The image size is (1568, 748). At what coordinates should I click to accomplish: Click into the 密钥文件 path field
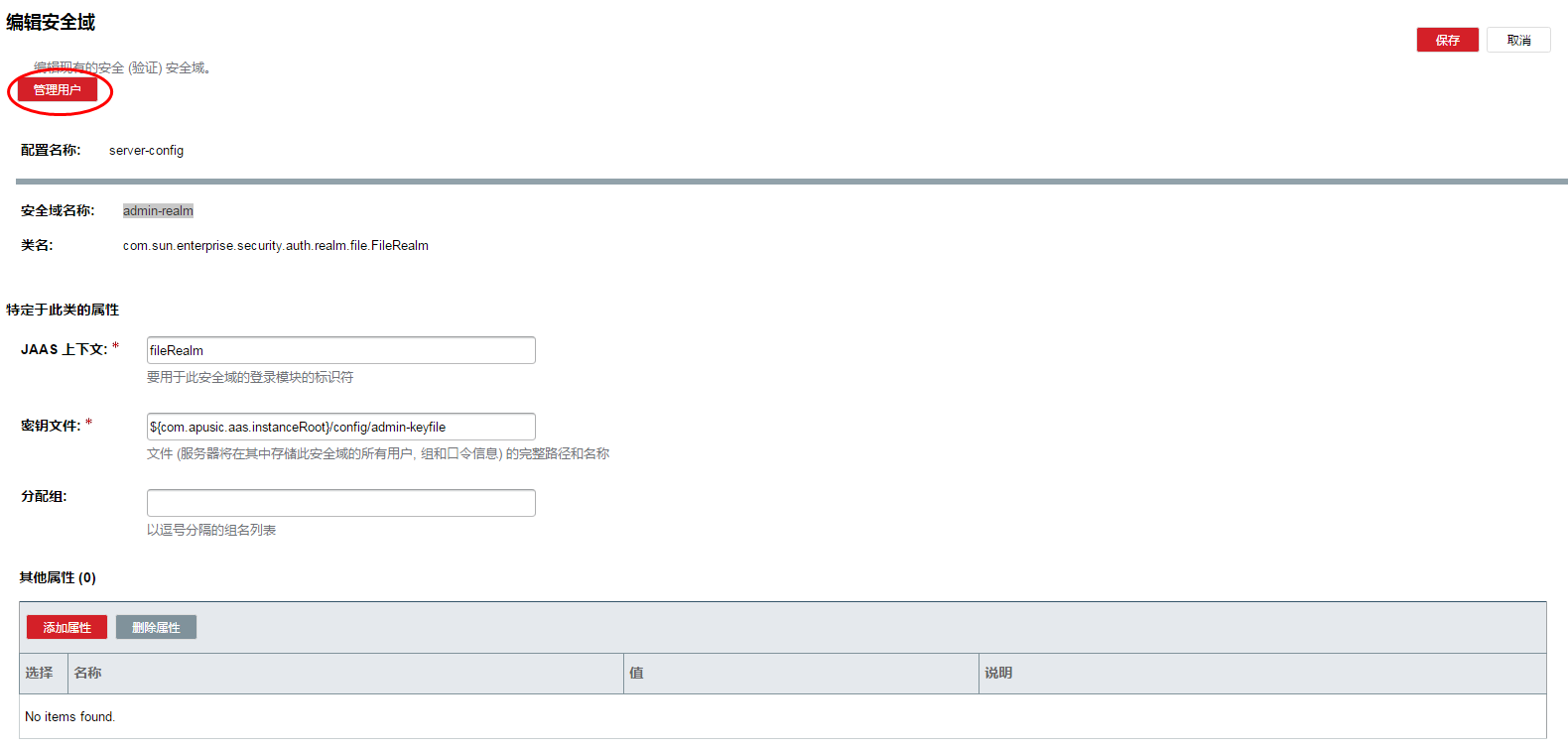tap(340, 427)
